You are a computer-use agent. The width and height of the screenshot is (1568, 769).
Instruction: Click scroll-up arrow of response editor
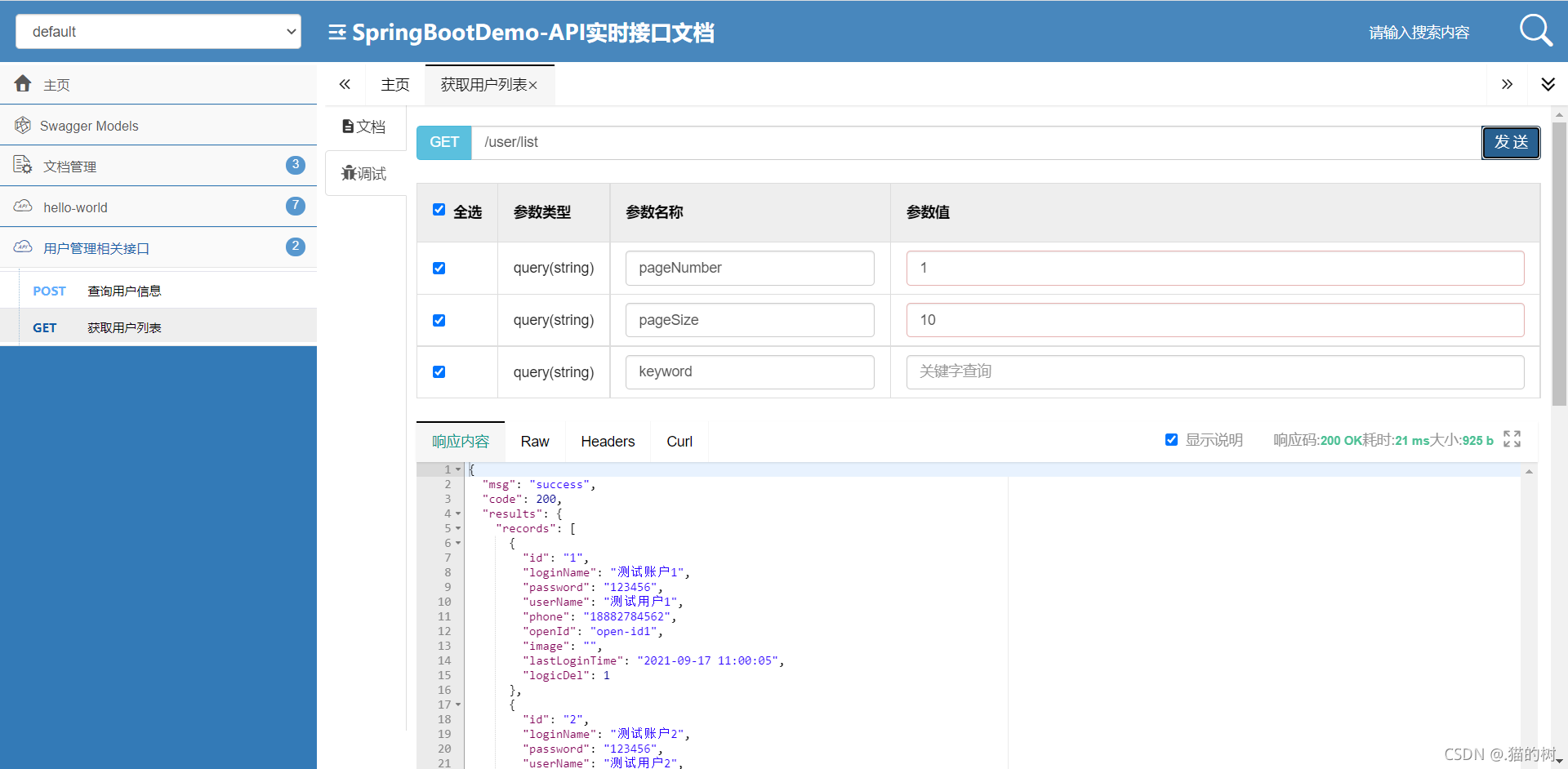pos(1529,472)
